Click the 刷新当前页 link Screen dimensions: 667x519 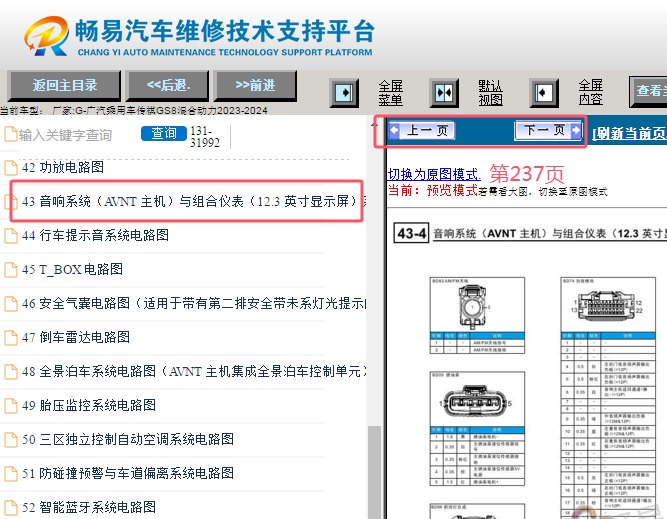point(630,133)
